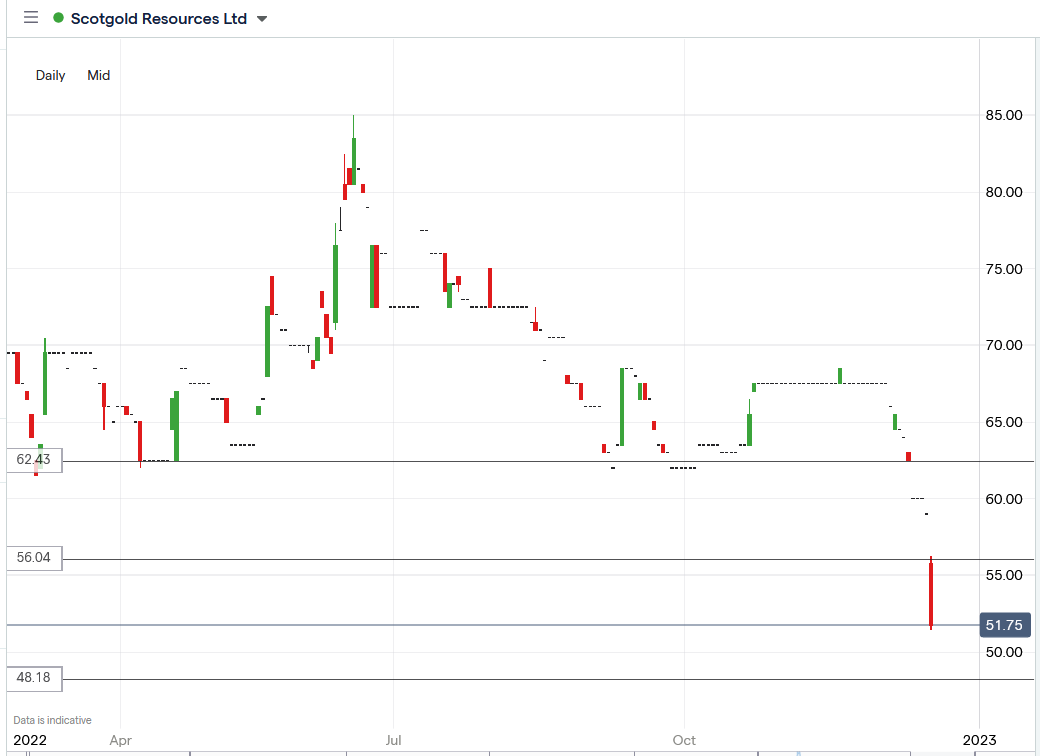Viewport: 1040px width, 756px height.
Task: Click the Data is indicative notice
Action: pyautogui.click(x=52, y=720)
